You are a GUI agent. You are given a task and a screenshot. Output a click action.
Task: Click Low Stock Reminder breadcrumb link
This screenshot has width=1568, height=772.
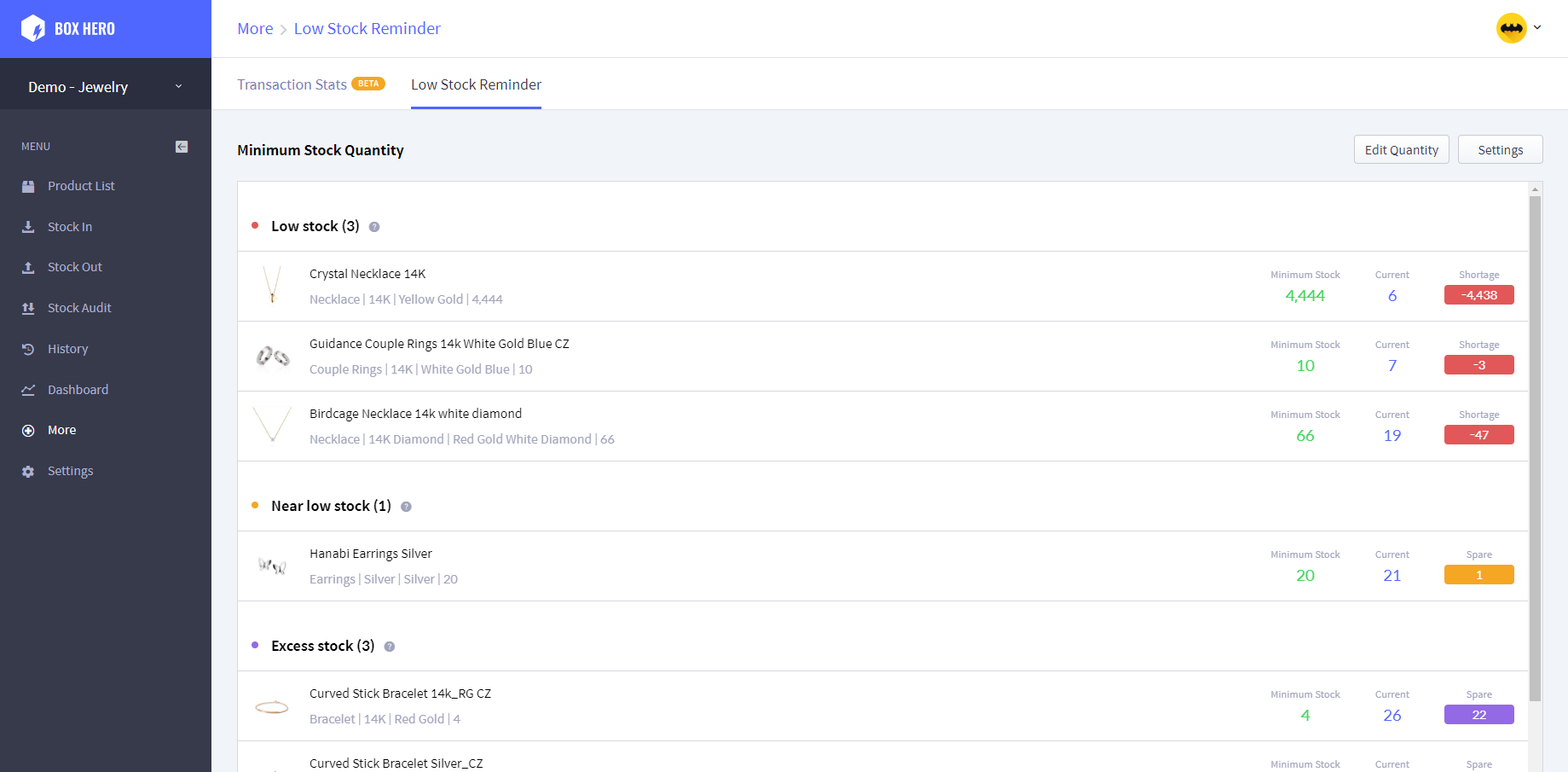coord(367,28)
